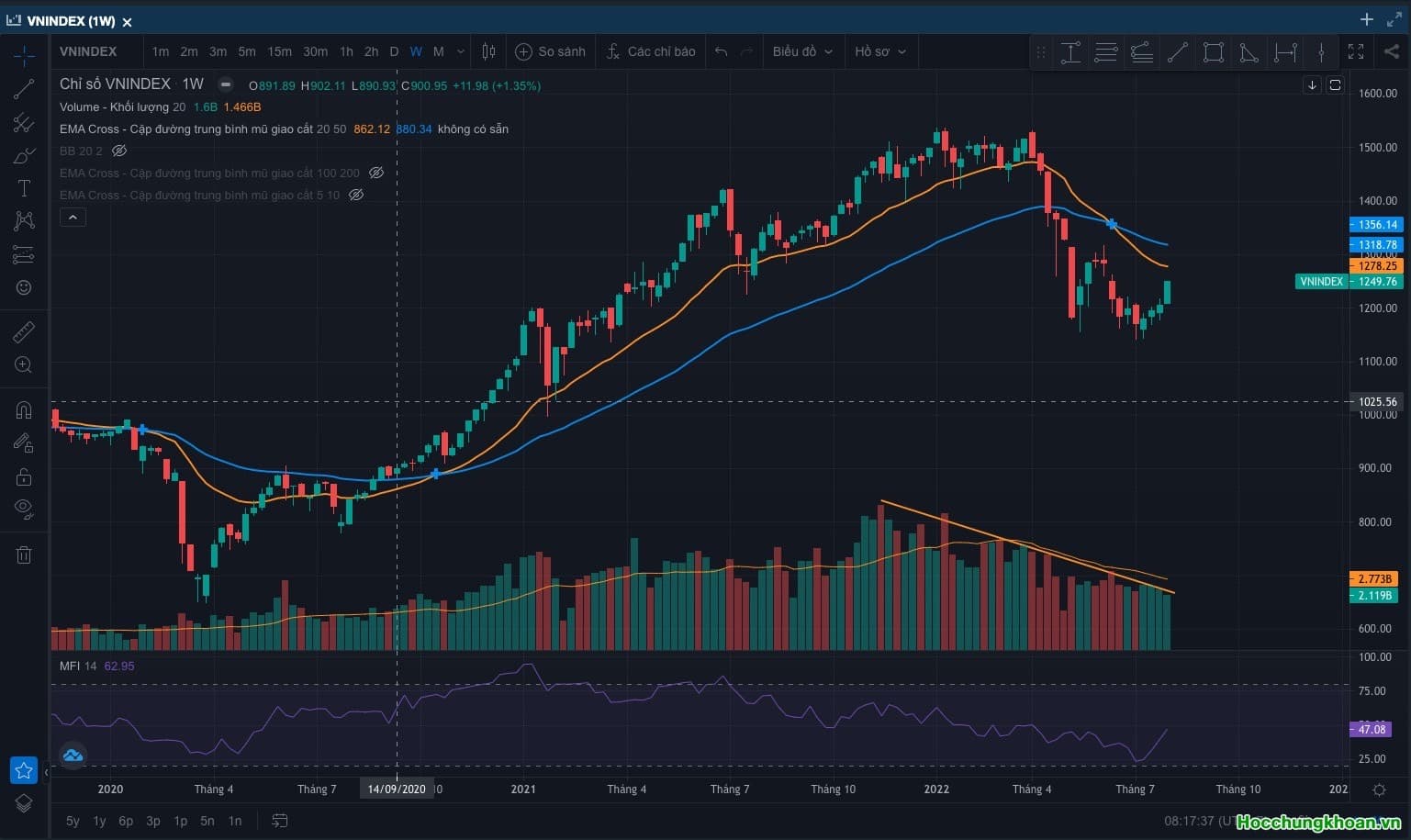Screen dimensions: 1411x840
Task: Select the Text annotation tool
Action: click(24, 188)
